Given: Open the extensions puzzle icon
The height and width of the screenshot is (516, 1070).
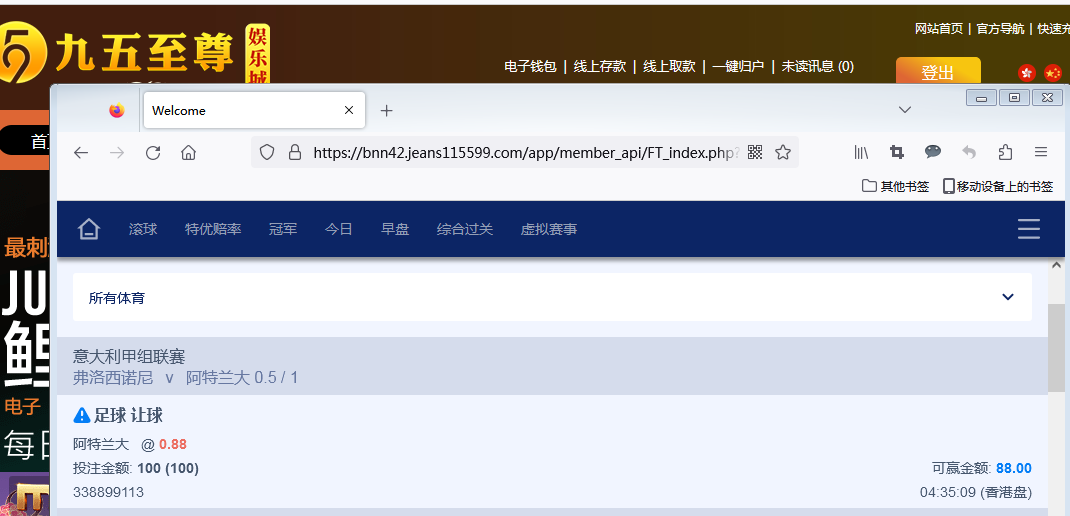Looking at the screenshot, I should pyautogui.click(x=1005, y=152).
